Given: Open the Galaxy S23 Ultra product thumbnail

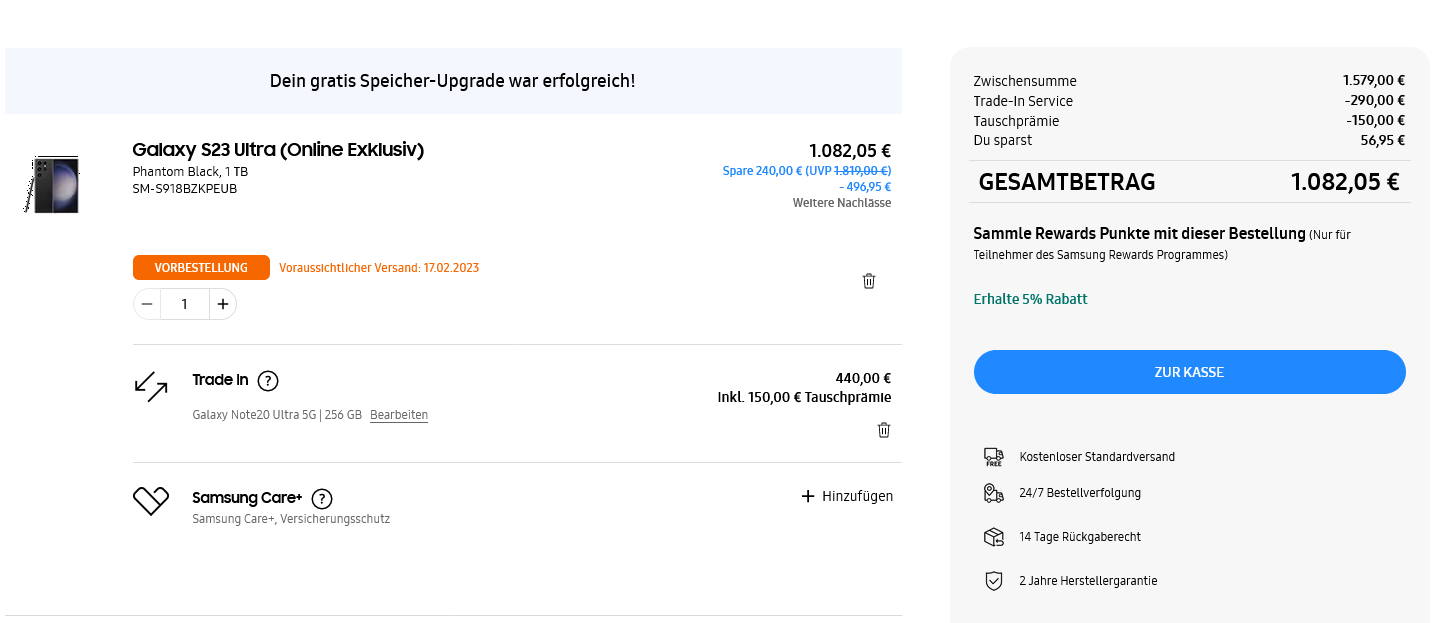Looking at the screenshot, I should click(x=54, y=184).
